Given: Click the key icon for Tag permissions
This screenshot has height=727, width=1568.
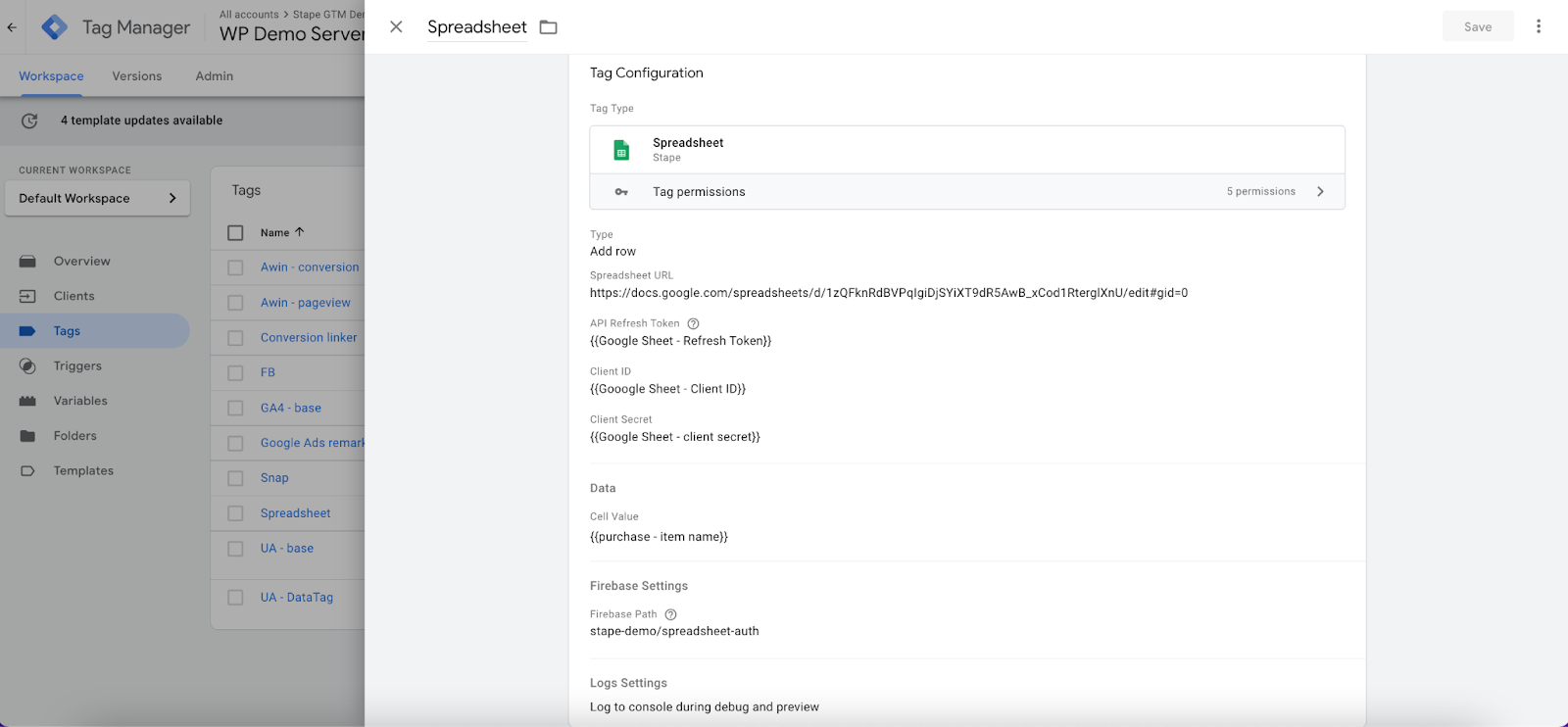Looking at the screenshot, I should [621, 192].
